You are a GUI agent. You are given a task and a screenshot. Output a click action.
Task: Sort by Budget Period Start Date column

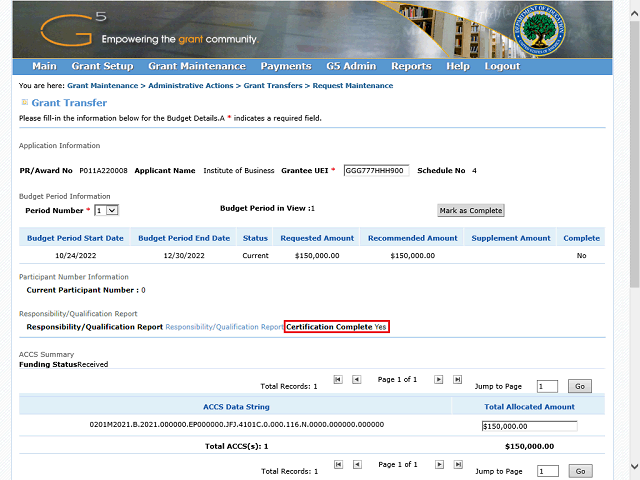75,238
